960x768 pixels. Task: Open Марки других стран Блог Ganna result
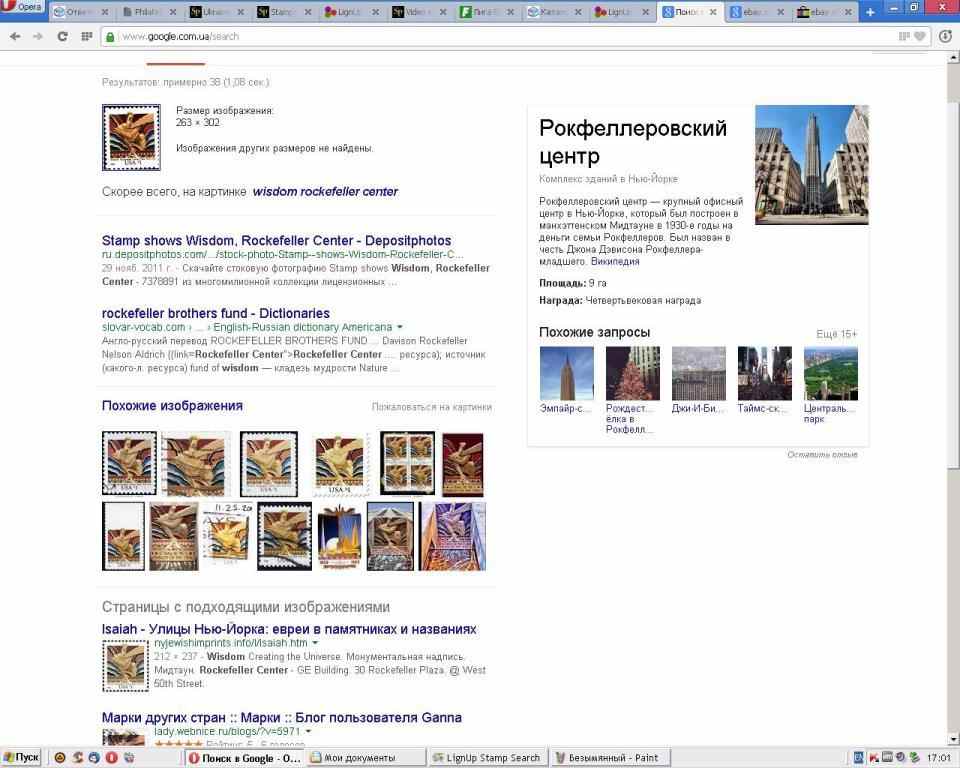[282, 717]
